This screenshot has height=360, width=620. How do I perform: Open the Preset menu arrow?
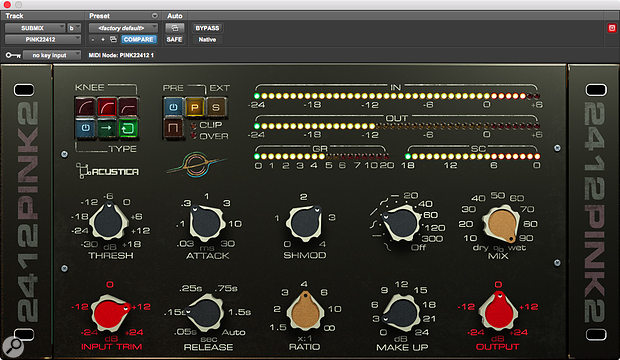click(155, 16)
